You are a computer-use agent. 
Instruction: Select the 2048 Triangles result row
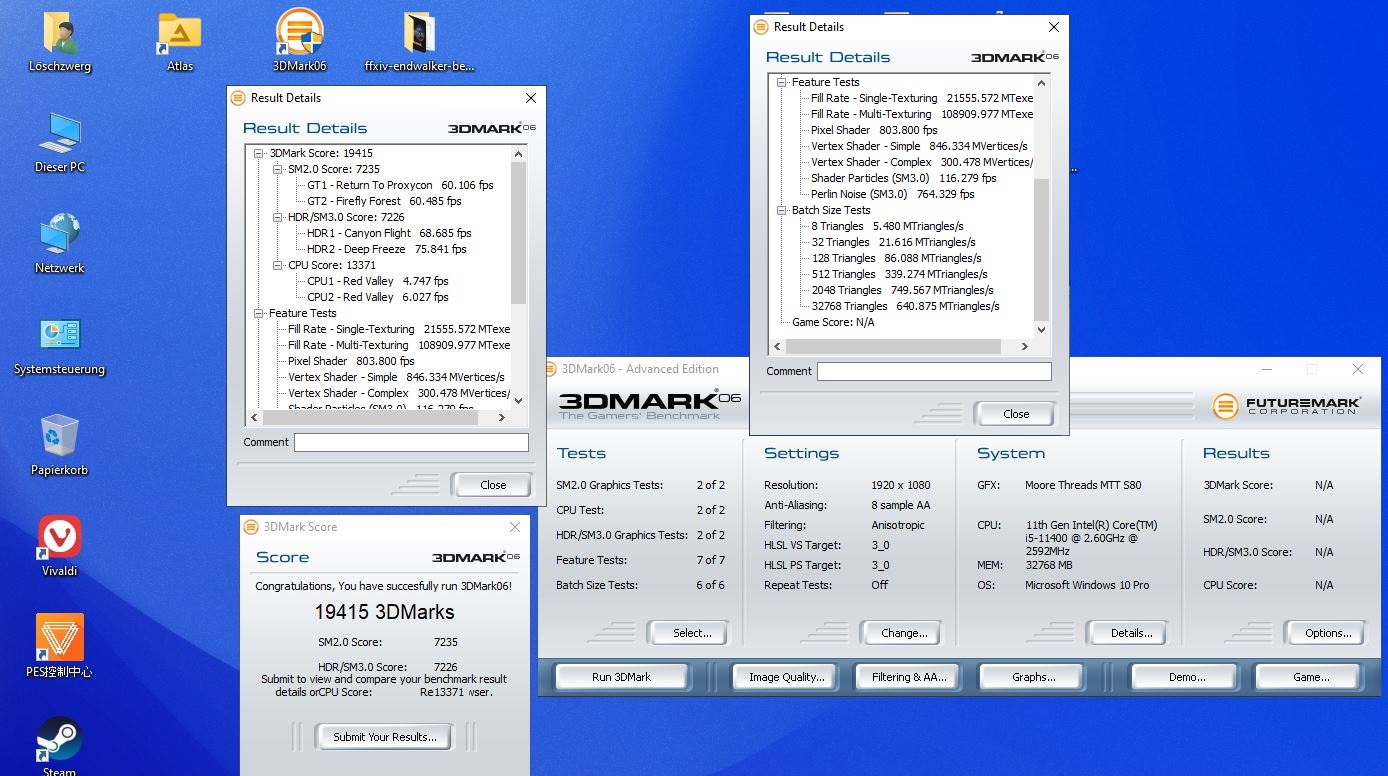[x=902, y=290]
